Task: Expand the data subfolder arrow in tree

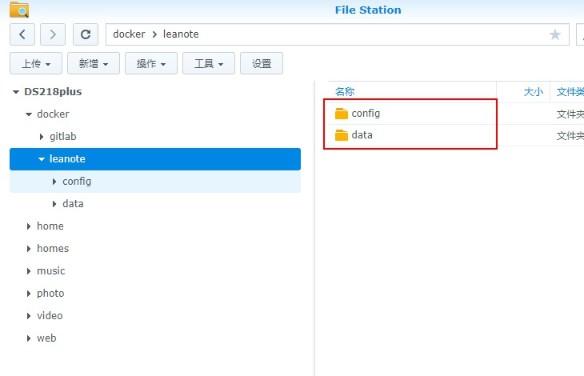Action: point(54,204)
